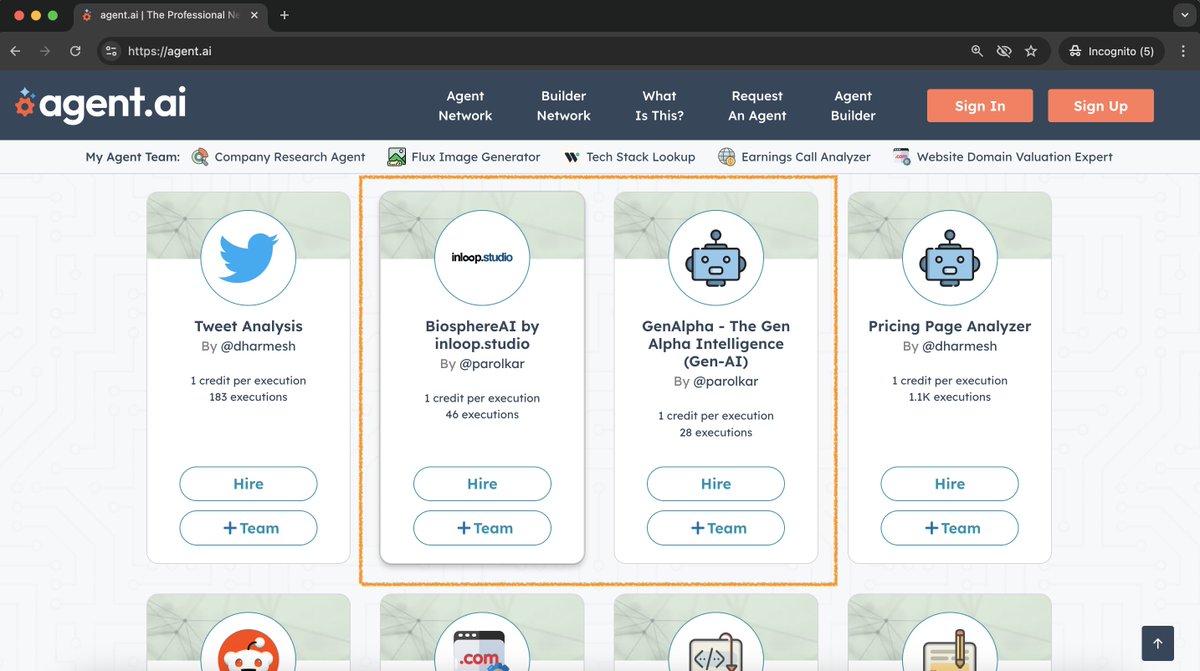This screenshot has height=671, width=1200.
Task: Open a new tab with plus button
Action: tap(284, 15)
